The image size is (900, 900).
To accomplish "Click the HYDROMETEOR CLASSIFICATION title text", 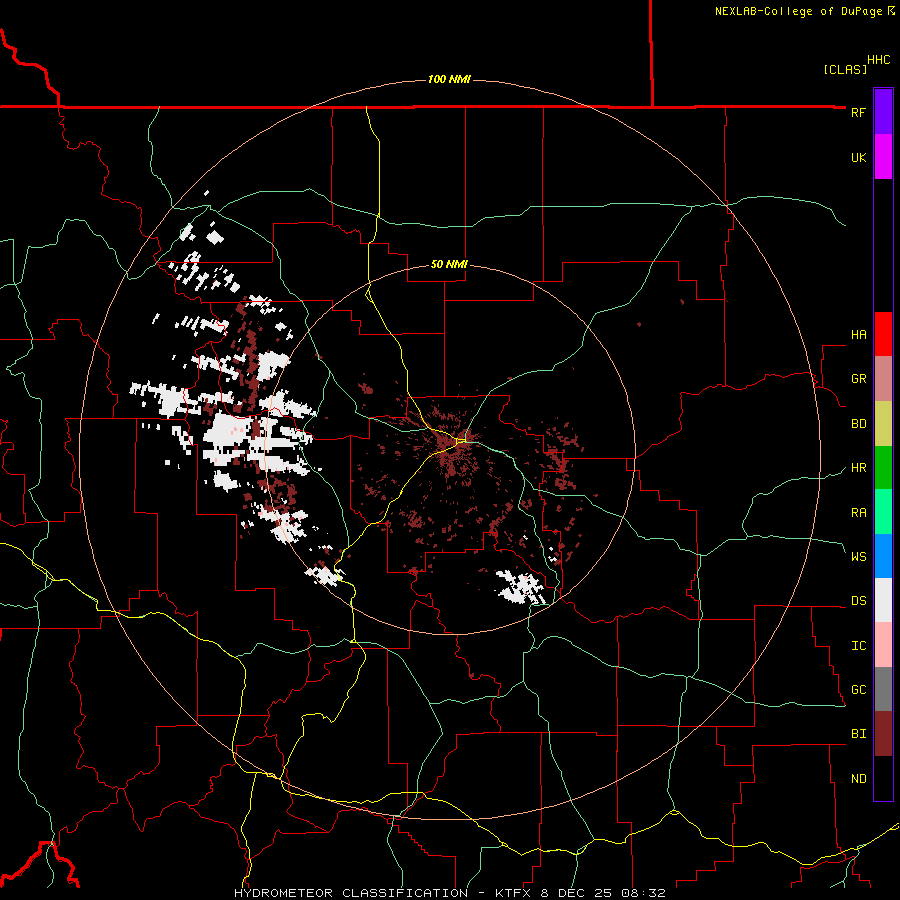I will coord(351,893).
